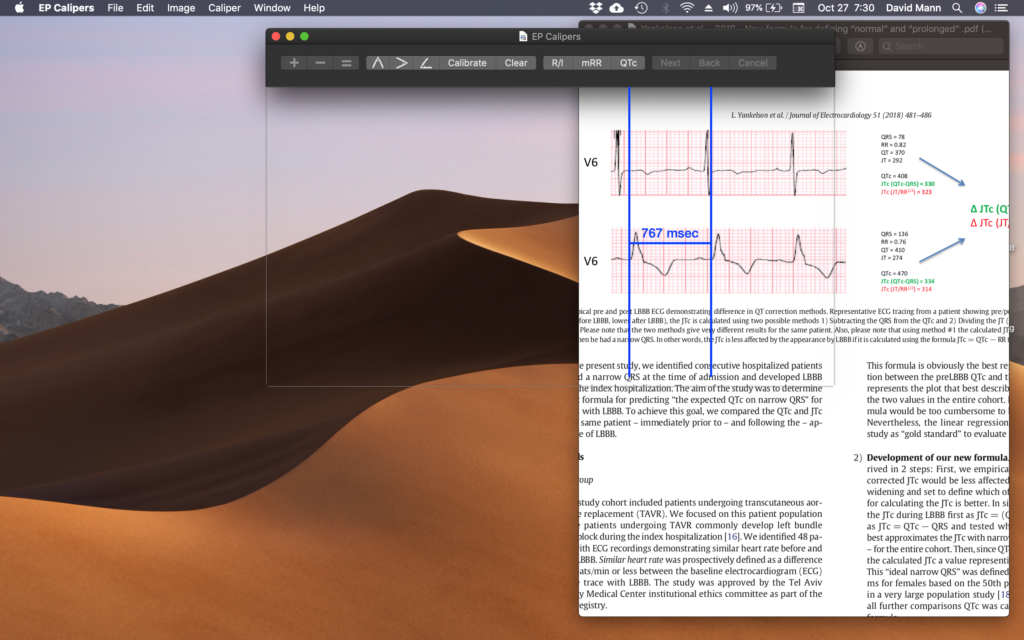Expand the Wi-Fi status menu
This screenshot has width=1024, height=640.
click(x=686, y=8)
